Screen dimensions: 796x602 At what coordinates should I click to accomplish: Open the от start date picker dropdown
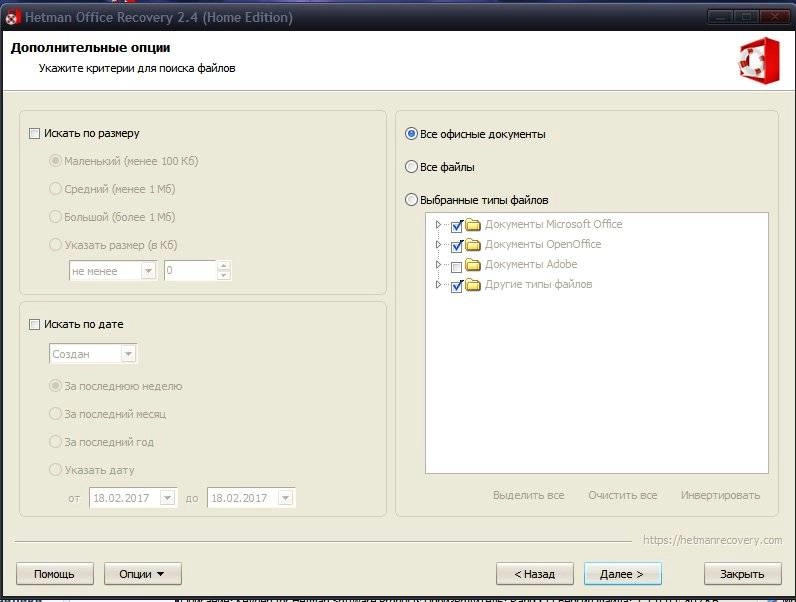pyautogui.click(x=168, y=498)
